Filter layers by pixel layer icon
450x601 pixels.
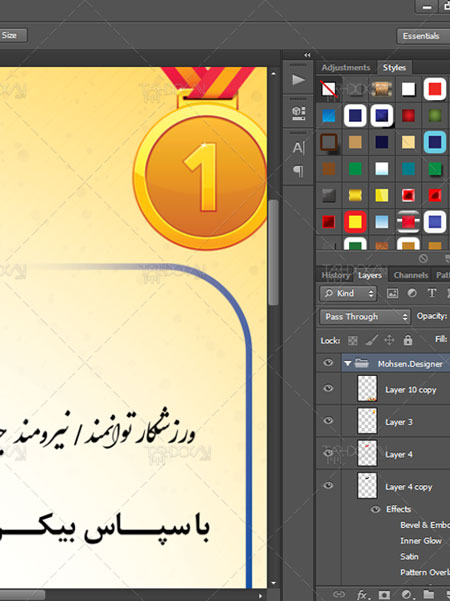(392, 294)
